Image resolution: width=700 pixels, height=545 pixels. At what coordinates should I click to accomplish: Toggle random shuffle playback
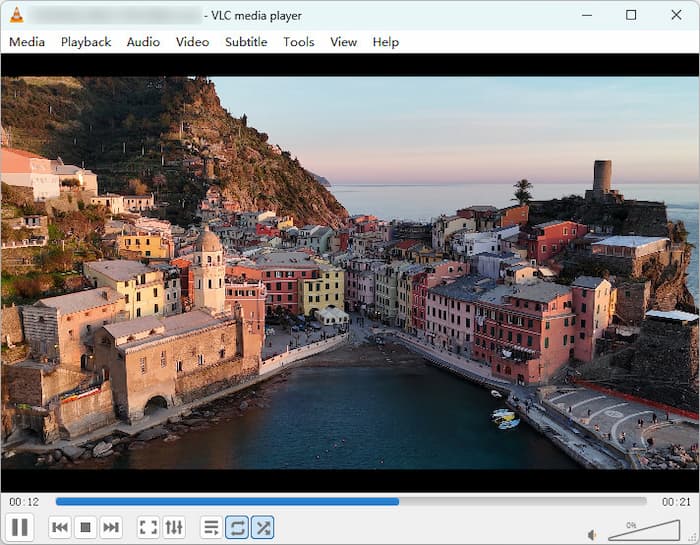pos(263,527)
